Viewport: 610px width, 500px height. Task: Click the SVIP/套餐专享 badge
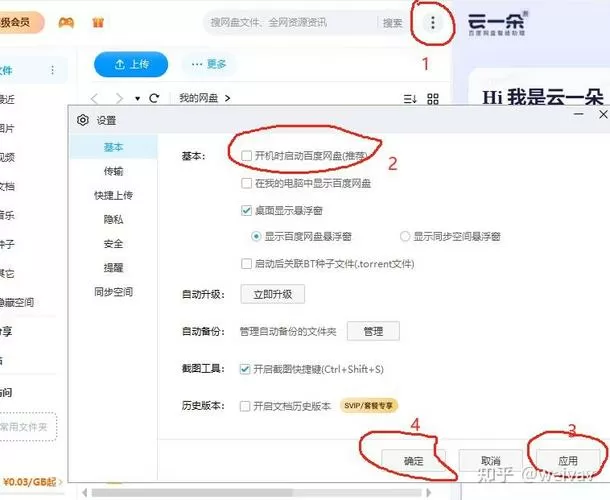[x=369, y=406]
